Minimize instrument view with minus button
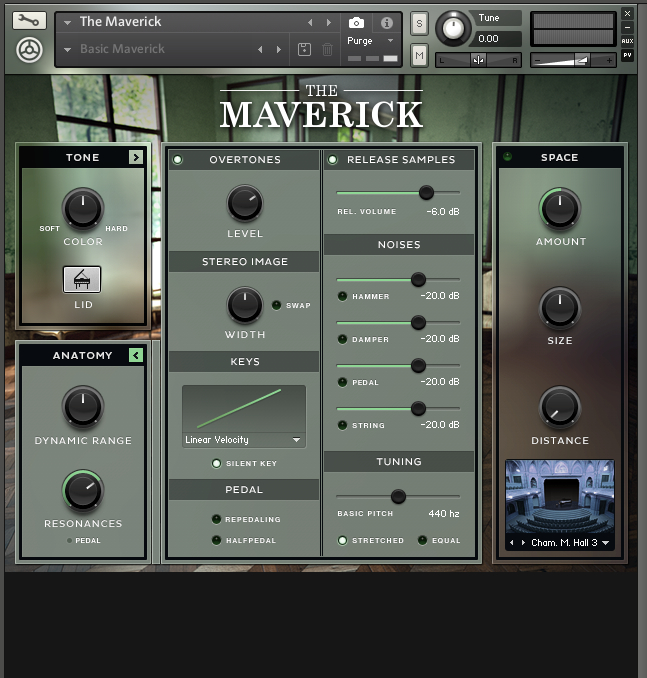The width and height of the screenshot is (647, 678). click(x=627, y=28)
